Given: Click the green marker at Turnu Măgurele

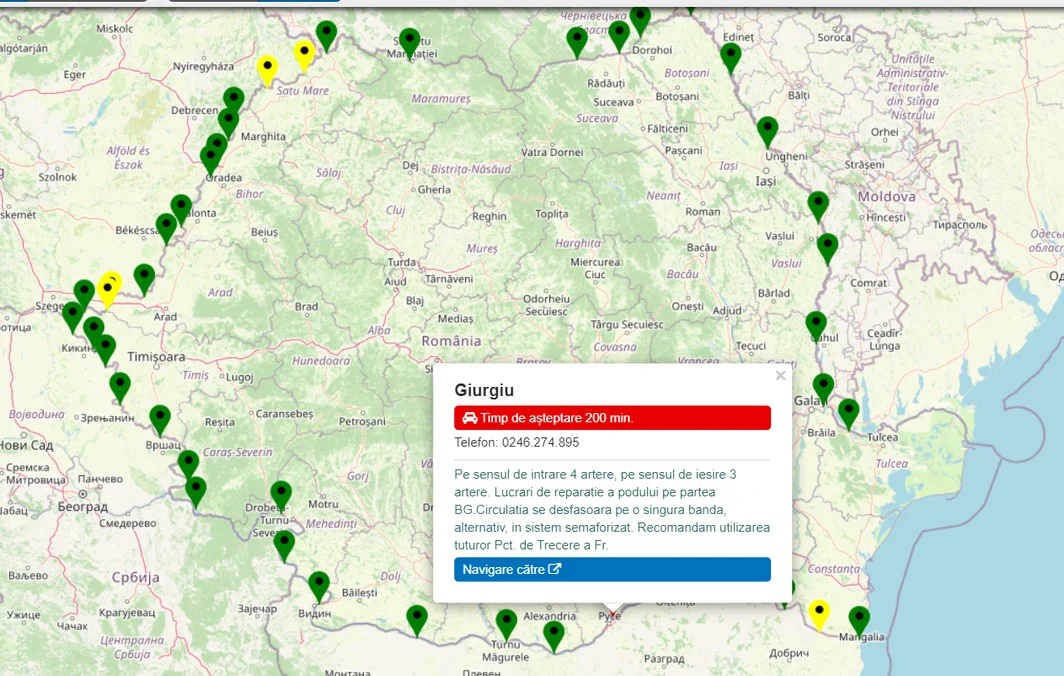Looking at the screenshot, I should coord(506,626).
